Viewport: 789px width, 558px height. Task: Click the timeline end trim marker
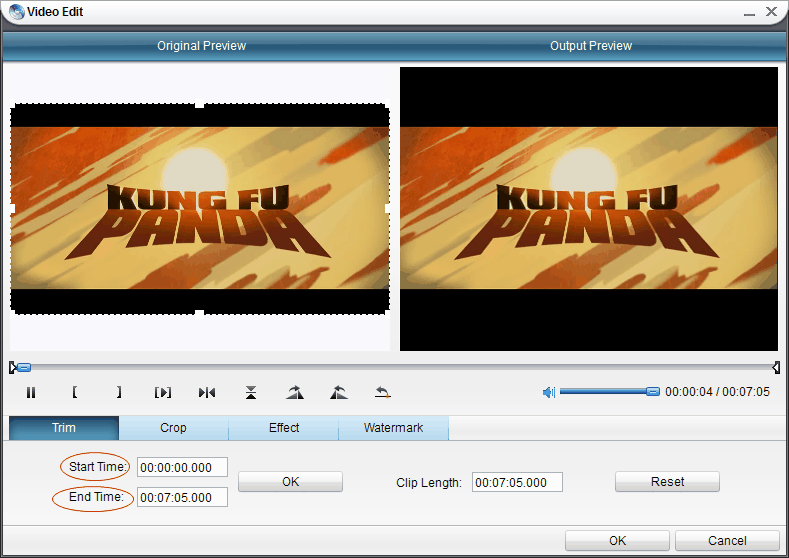click(x=776, y=368)
